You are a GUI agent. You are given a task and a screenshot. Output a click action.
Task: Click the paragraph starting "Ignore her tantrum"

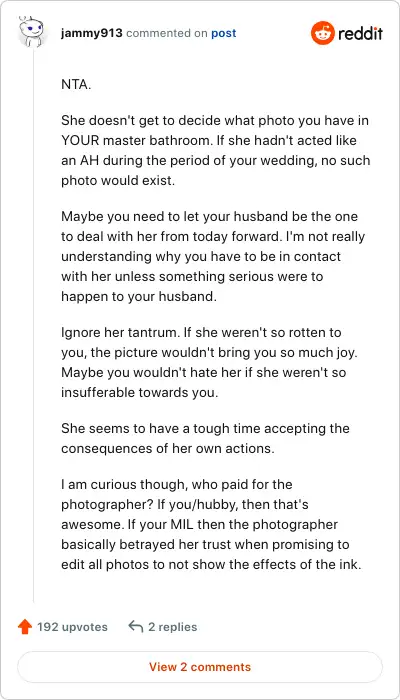[x=209, y=362]
